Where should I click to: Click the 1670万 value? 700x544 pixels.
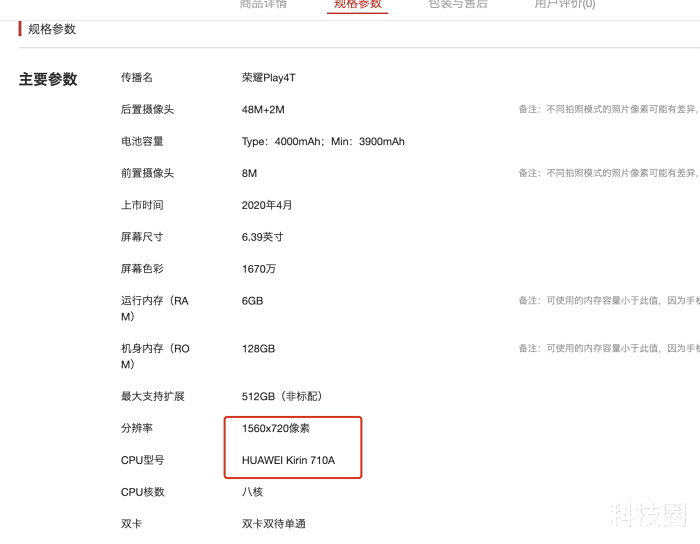coord(259,269)
